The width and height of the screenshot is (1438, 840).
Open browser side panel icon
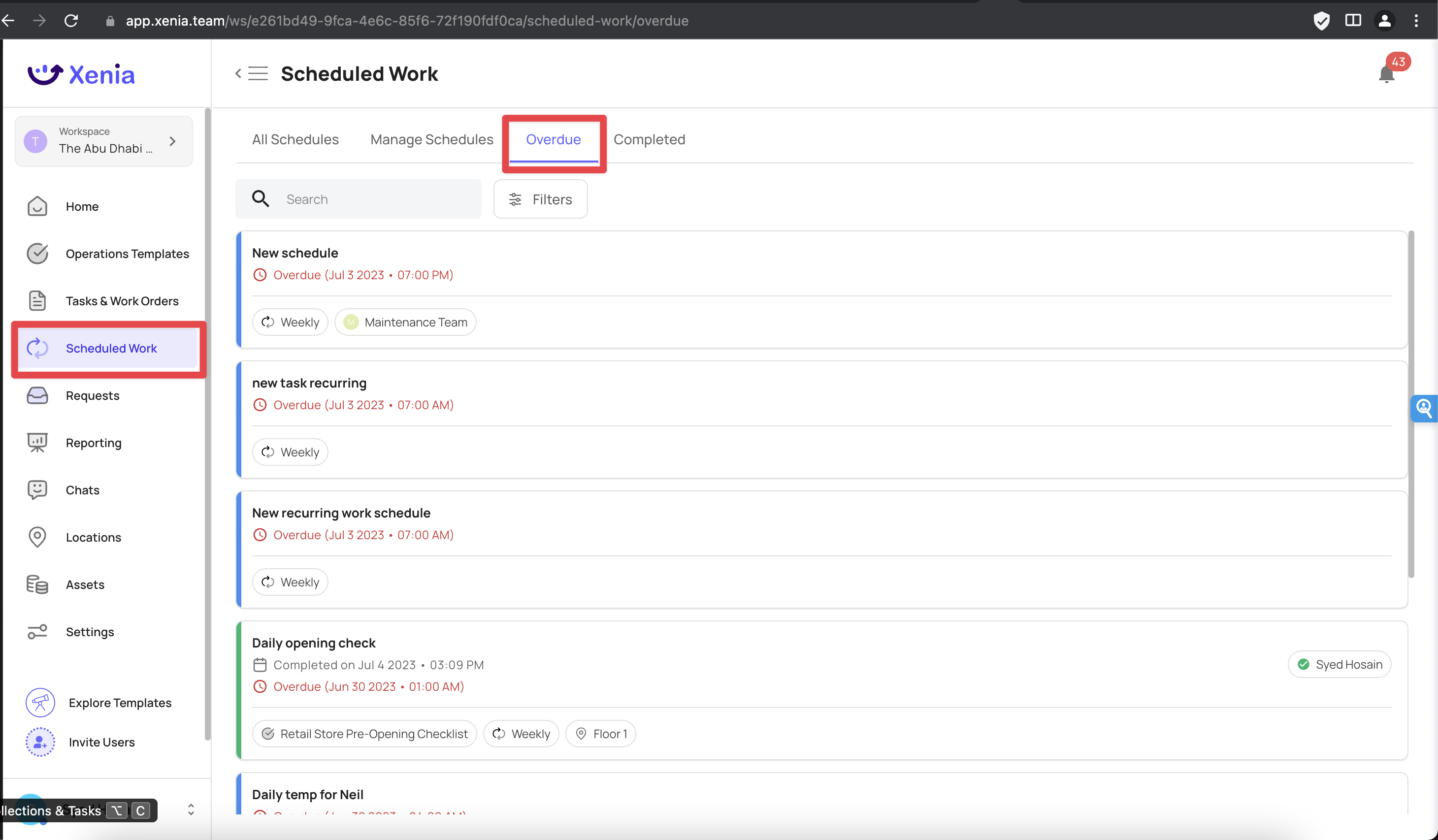point(1353,21)
